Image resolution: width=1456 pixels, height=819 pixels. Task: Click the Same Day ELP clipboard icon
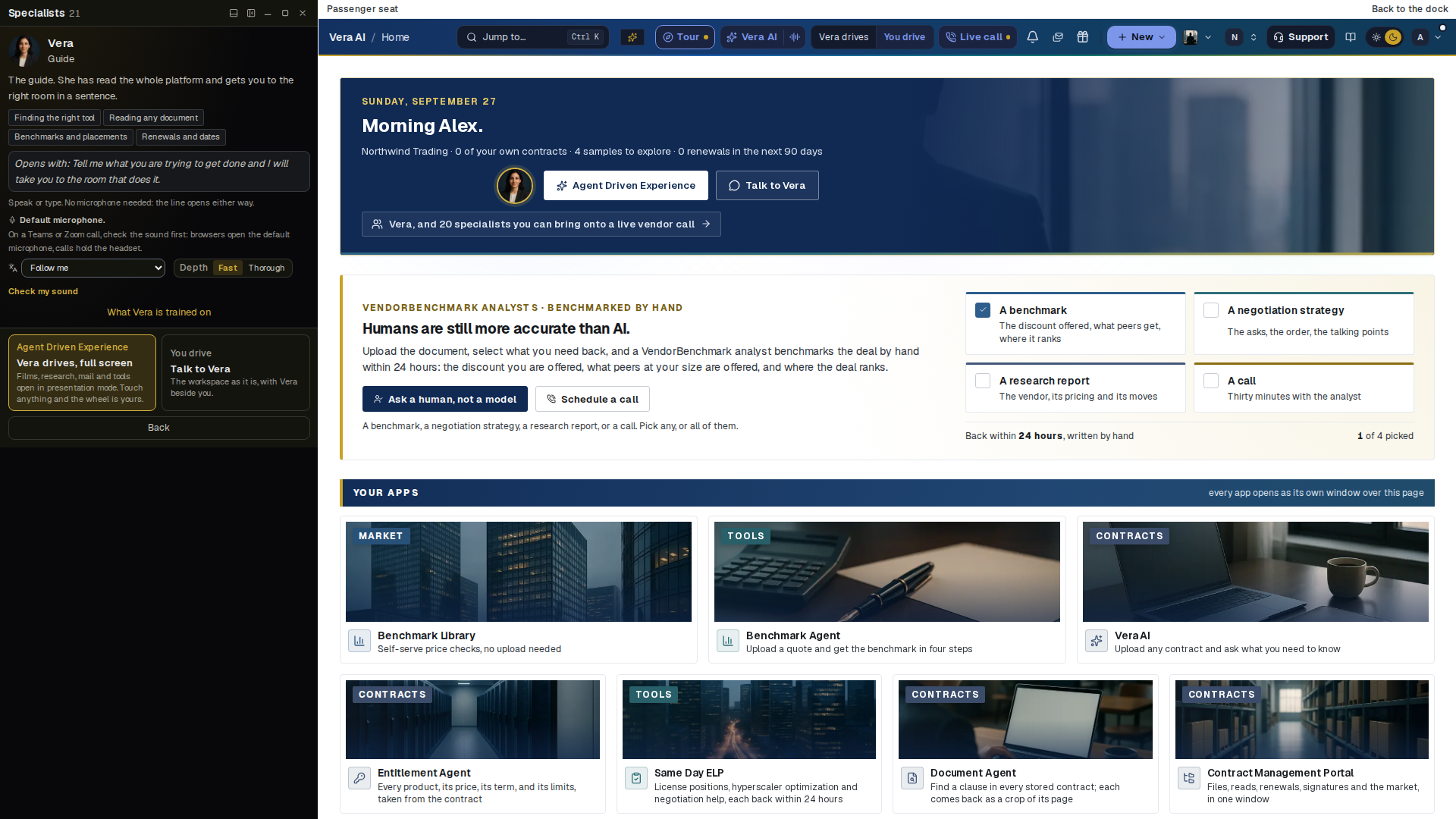click(x=636, y=778)
